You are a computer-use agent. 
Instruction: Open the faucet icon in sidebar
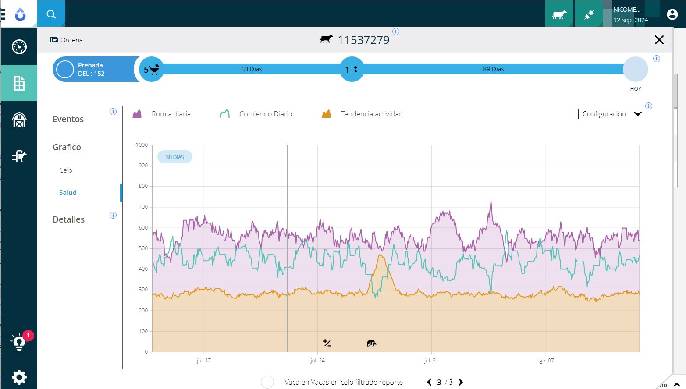coord(19,156)
